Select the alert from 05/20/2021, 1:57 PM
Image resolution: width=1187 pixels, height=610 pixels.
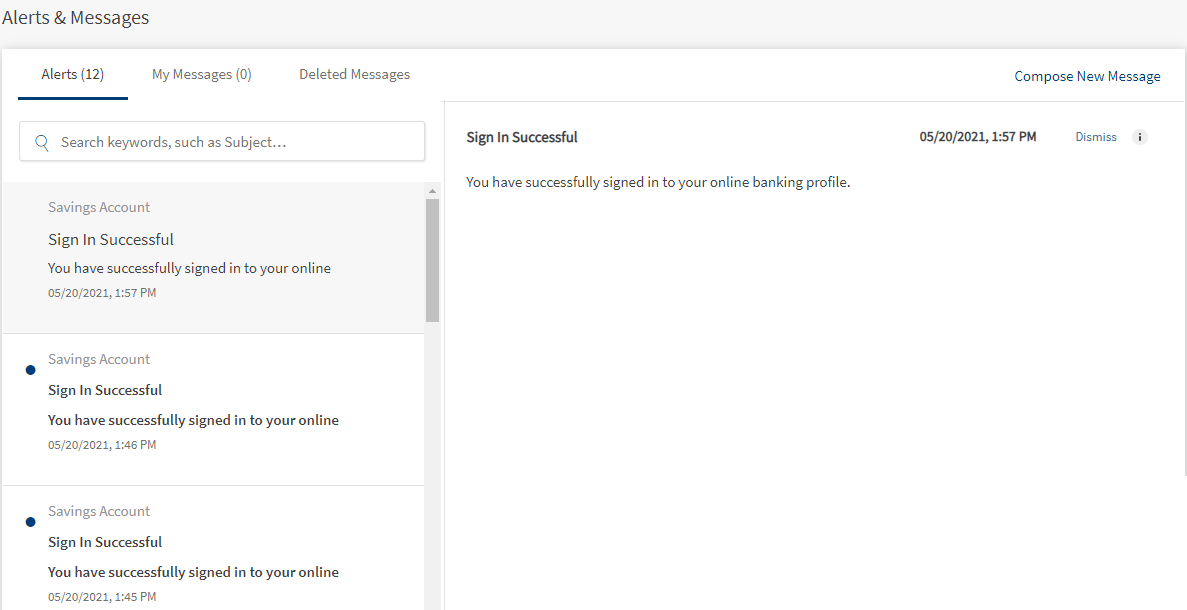point(212,256)
